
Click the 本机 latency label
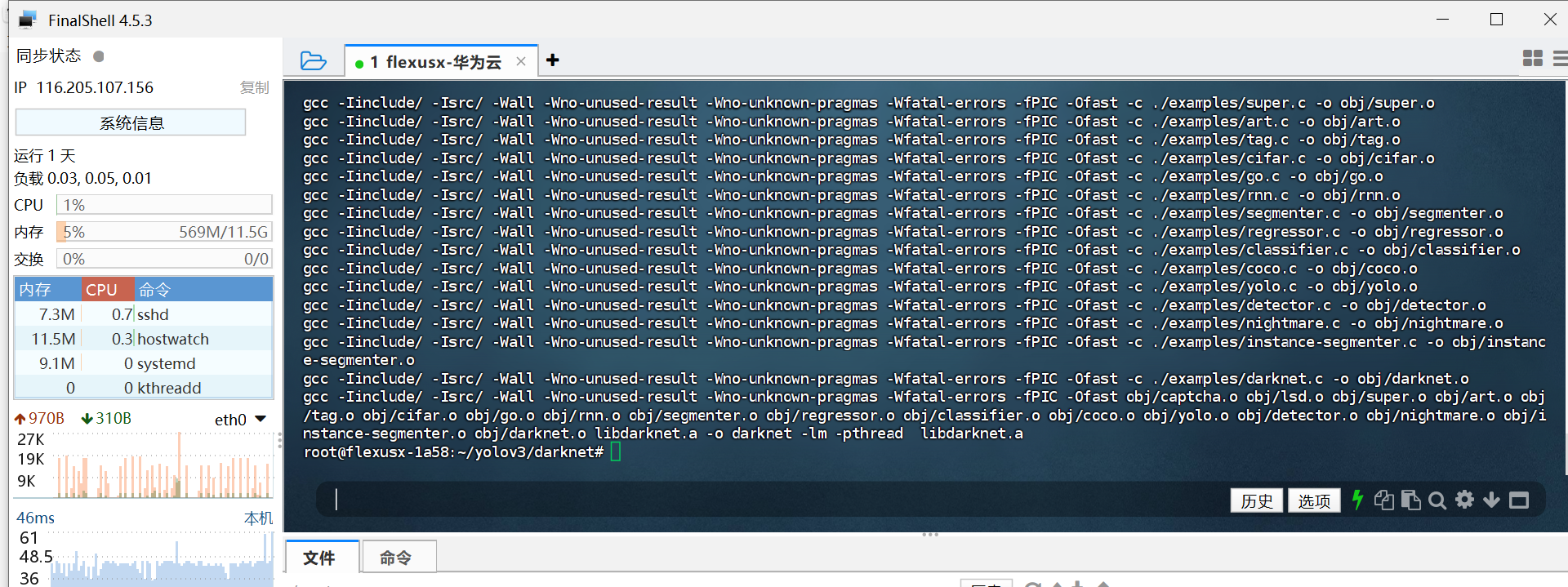point(258,518)
